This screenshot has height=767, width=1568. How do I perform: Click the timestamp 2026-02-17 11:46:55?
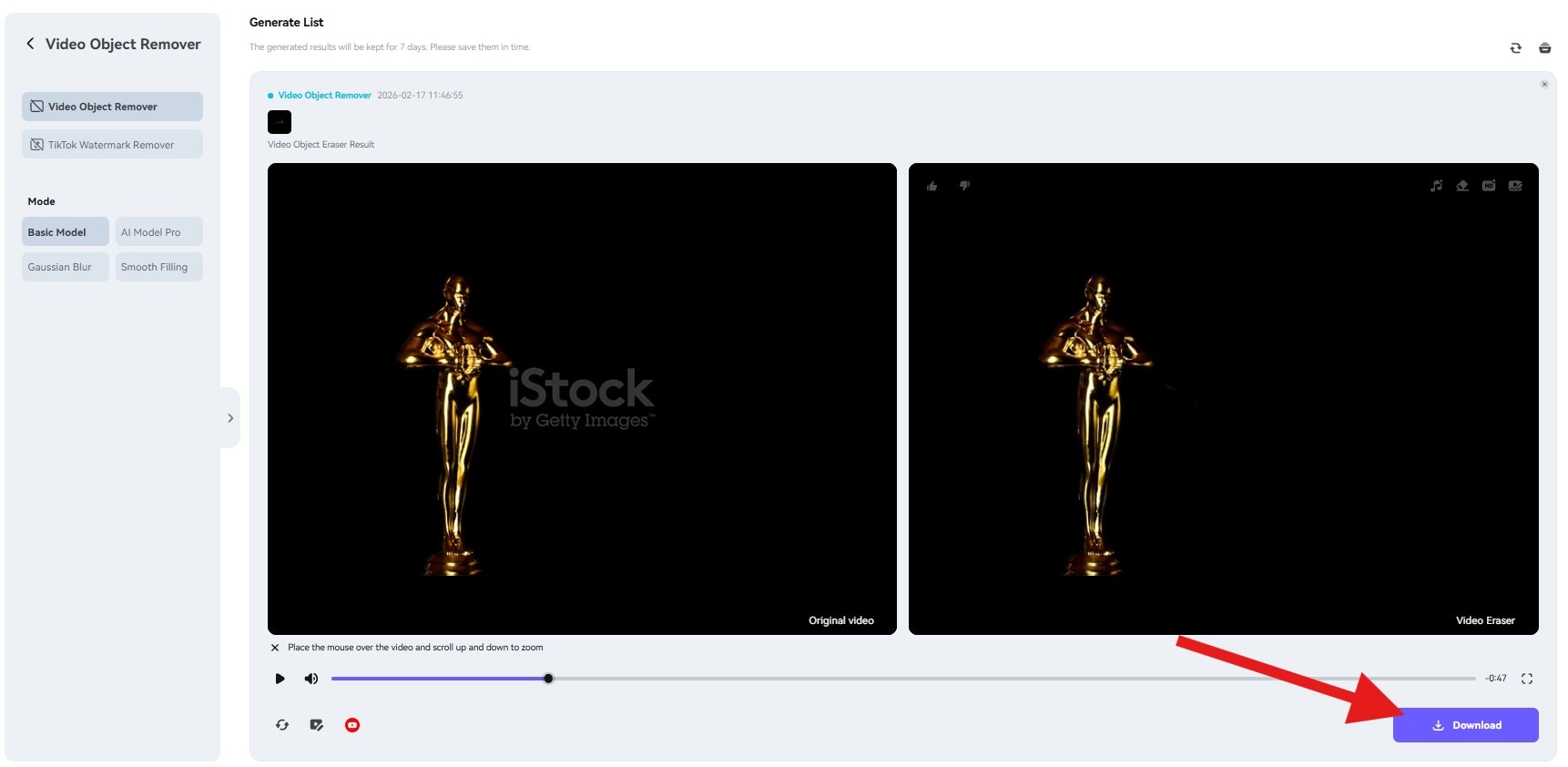coord(420,96)
